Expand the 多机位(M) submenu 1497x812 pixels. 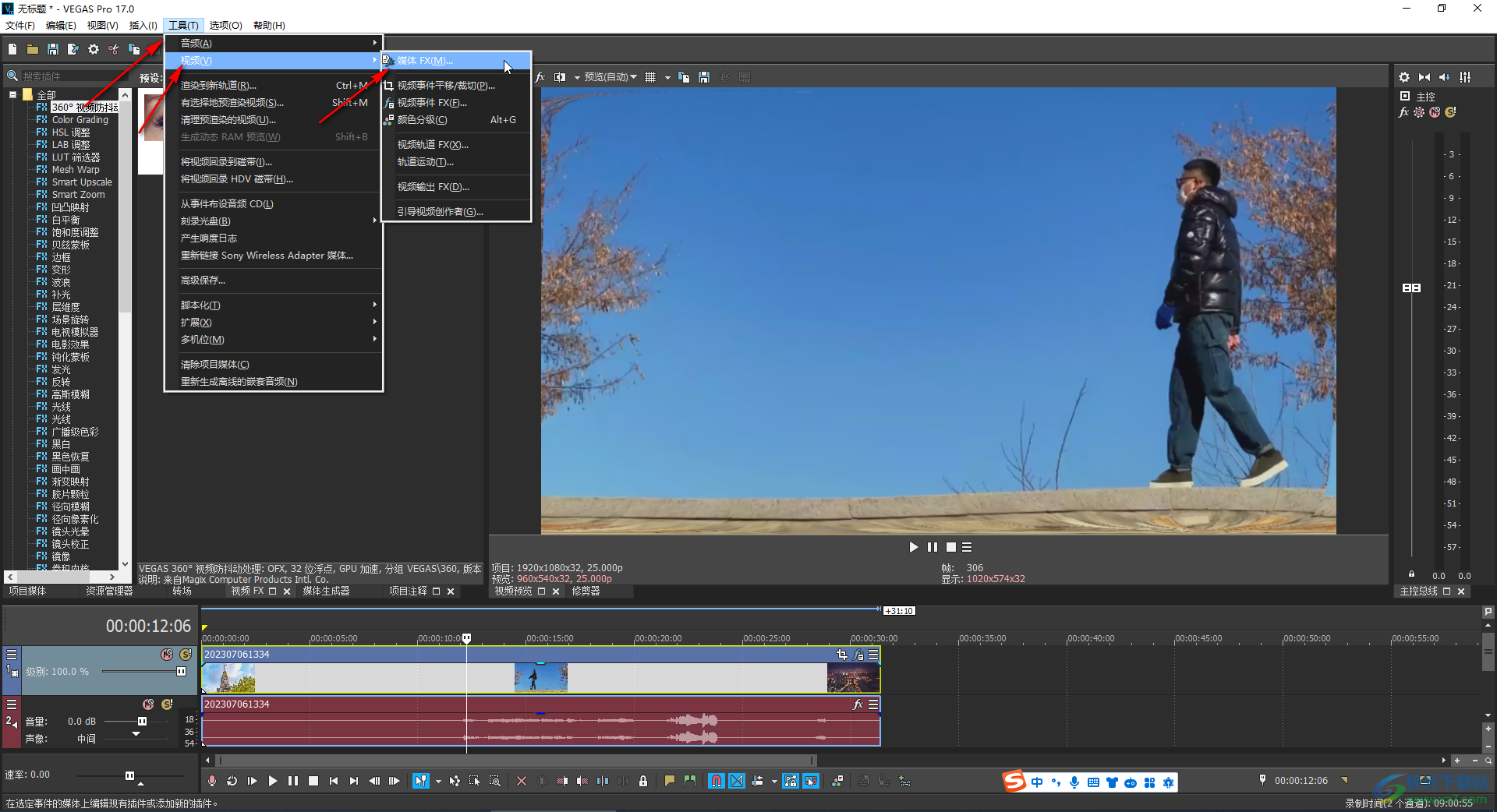(x=273, y=340)
